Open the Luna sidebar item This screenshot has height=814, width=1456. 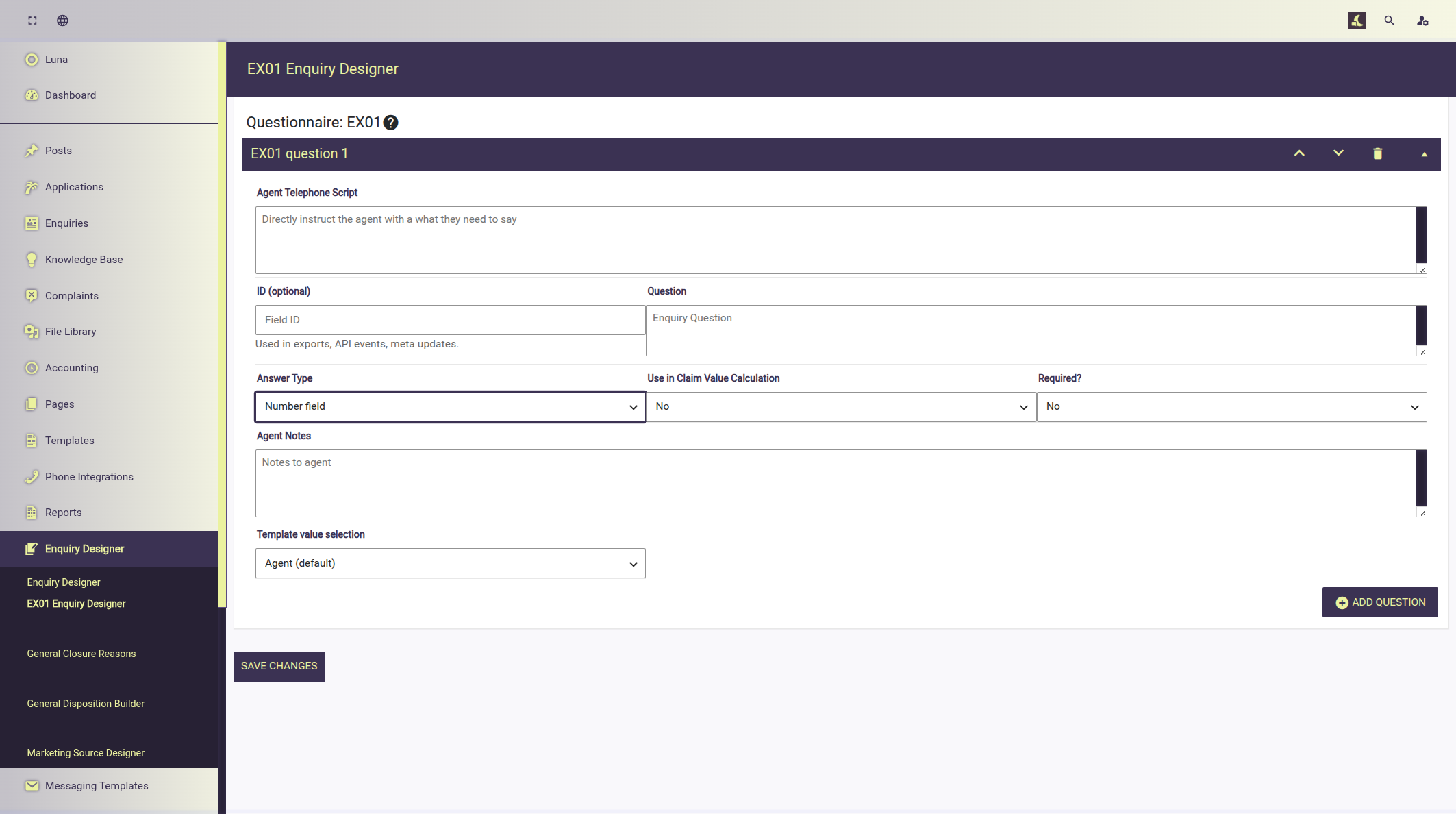109,60
